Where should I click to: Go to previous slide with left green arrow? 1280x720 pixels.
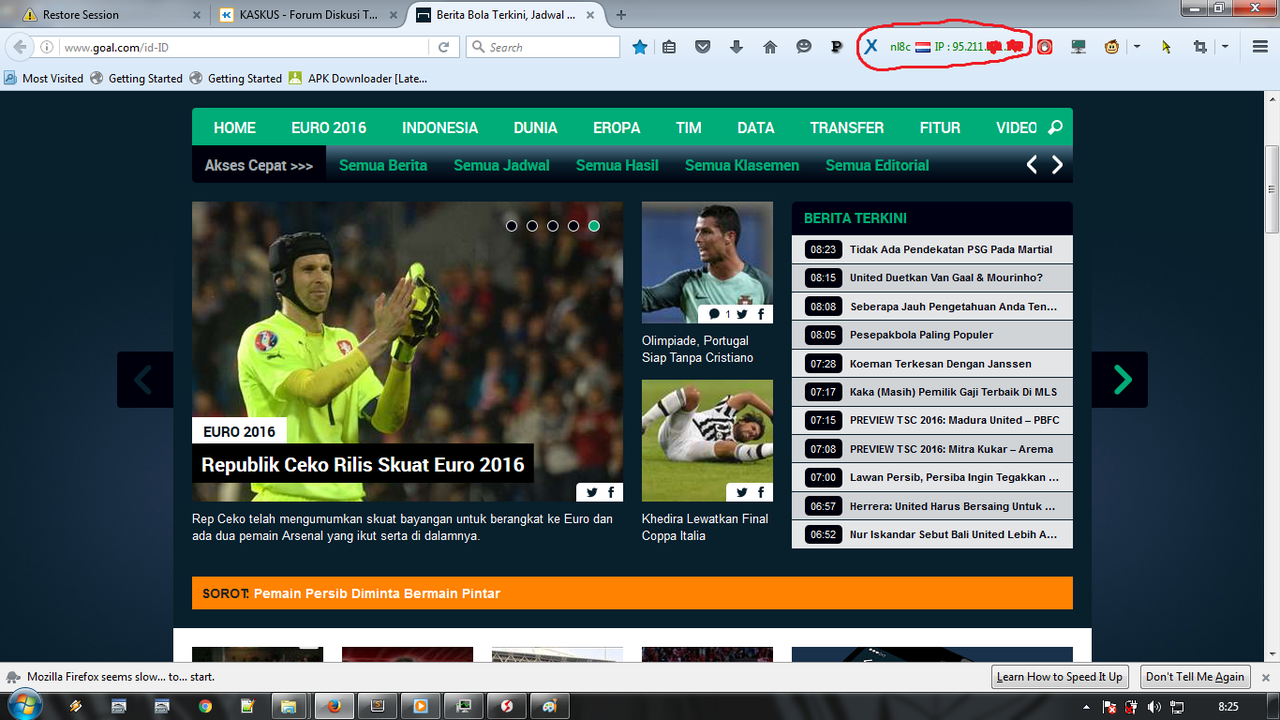click(145, 380)
